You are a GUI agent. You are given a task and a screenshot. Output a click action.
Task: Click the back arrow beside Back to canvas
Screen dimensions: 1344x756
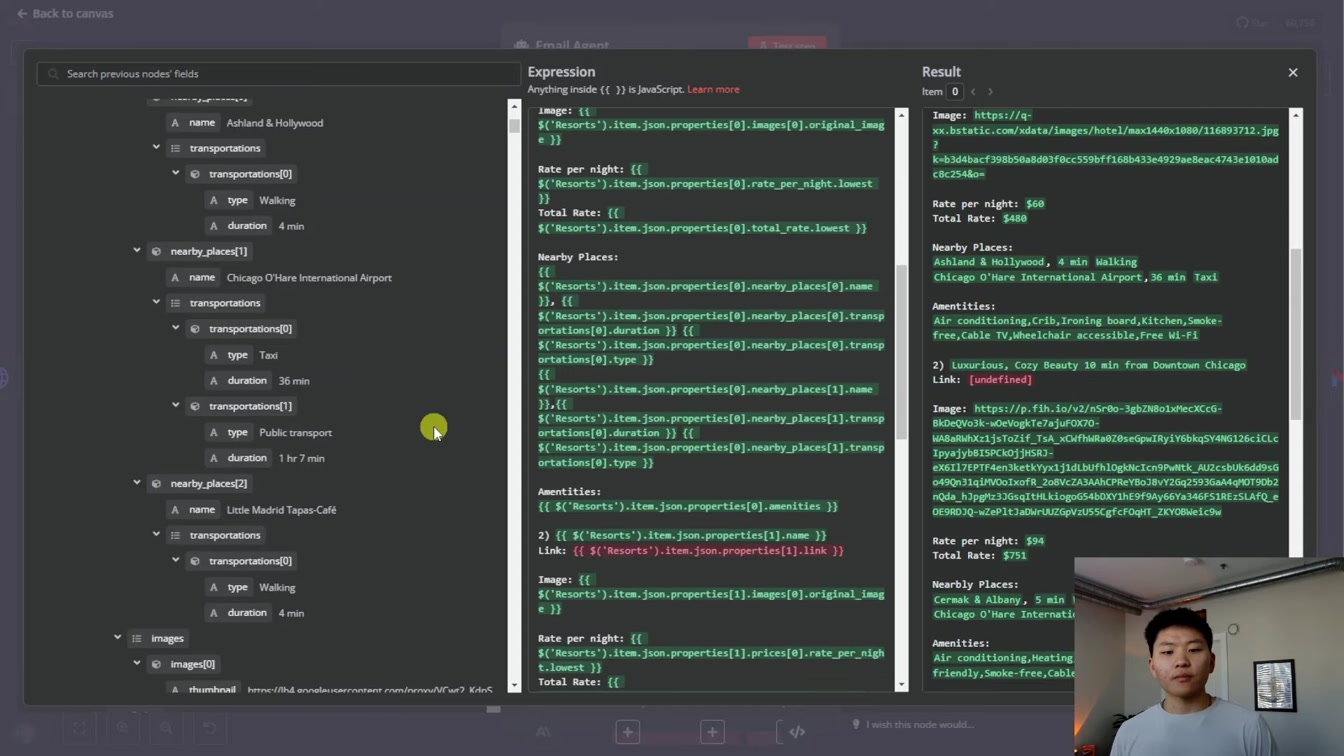(x=22, y=14)
